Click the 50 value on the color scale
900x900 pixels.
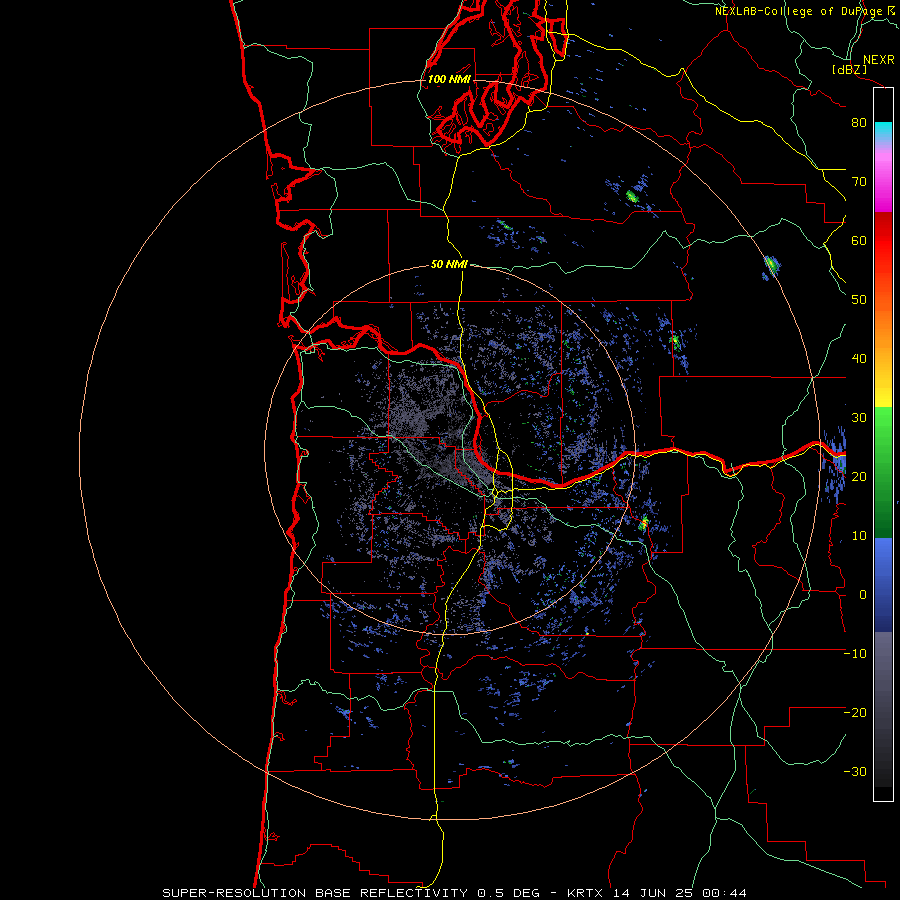[859, 300]
